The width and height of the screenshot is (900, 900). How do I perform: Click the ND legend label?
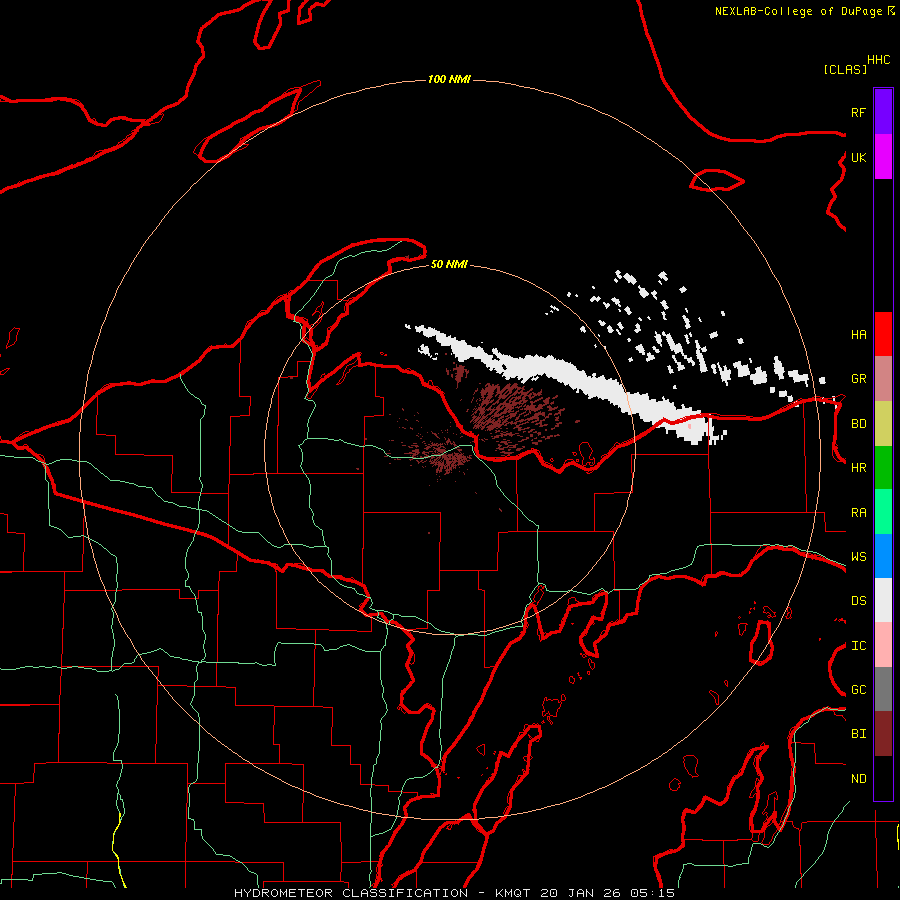click(x=858, y=779)
